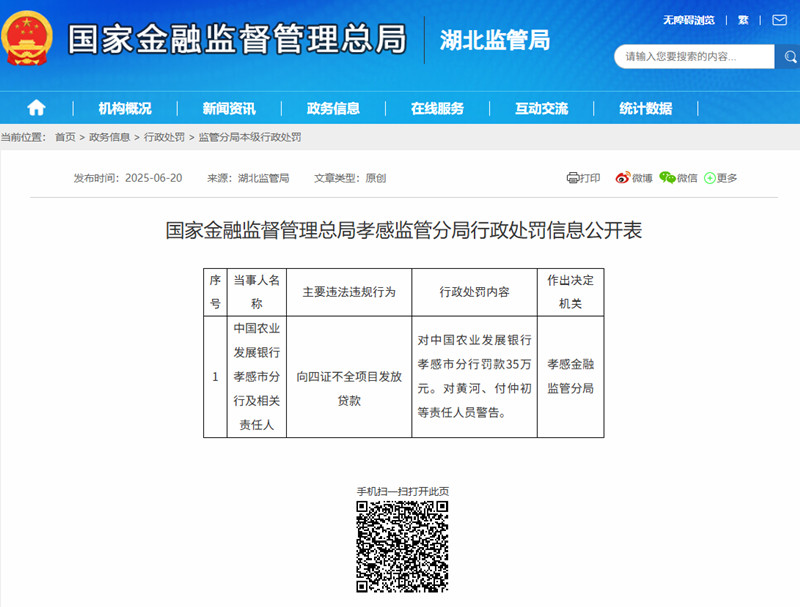Viewport: 800px width, 607px height.
Task: Click table header 当事人名称
Action: click(x=257, y=292)
